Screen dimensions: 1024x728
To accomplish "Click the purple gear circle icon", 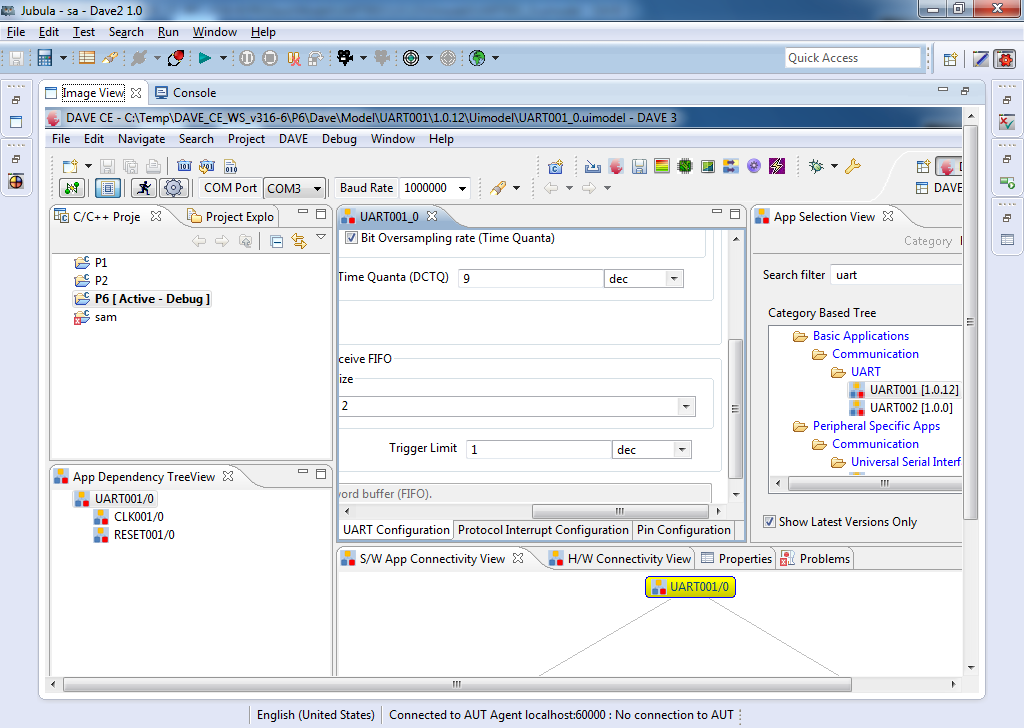I will pyautogui.click(x=754, y=166).
